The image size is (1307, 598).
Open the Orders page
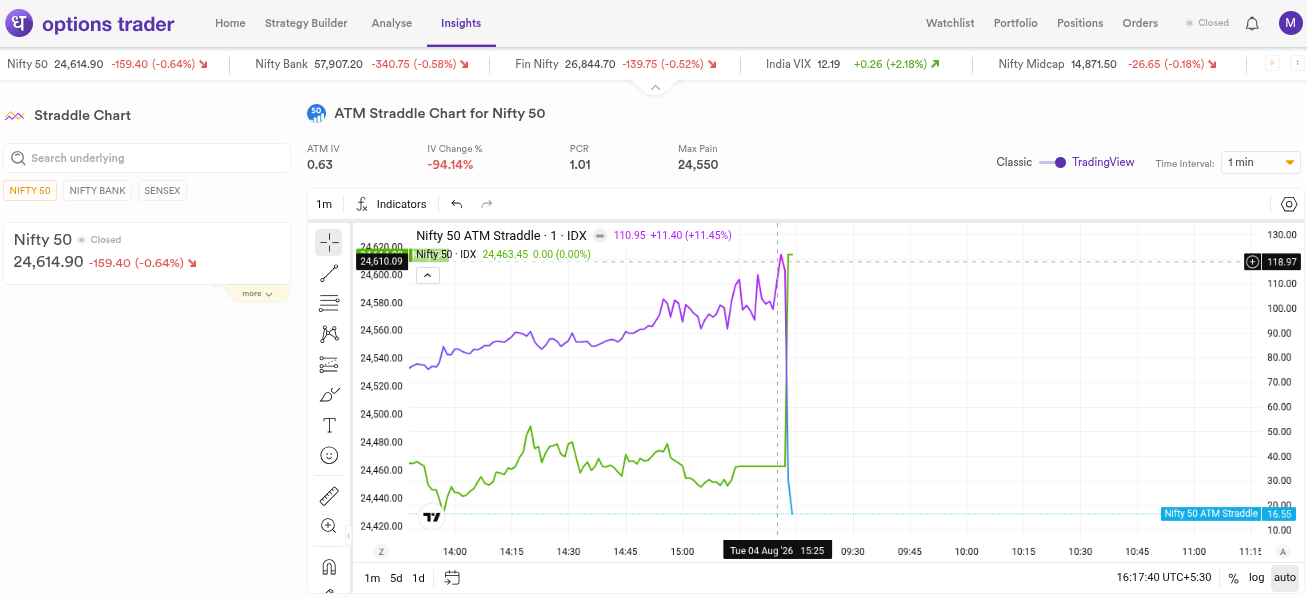click(1140, 23)
